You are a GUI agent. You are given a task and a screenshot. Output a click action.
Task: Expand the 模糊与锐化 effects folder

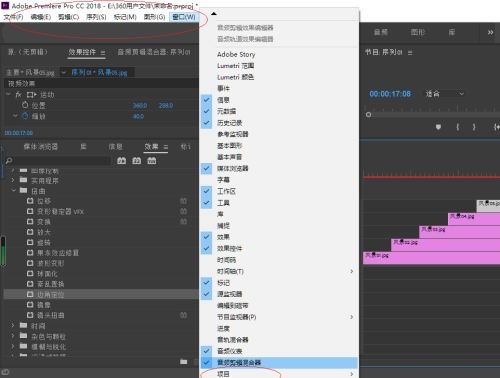point(13,346)
